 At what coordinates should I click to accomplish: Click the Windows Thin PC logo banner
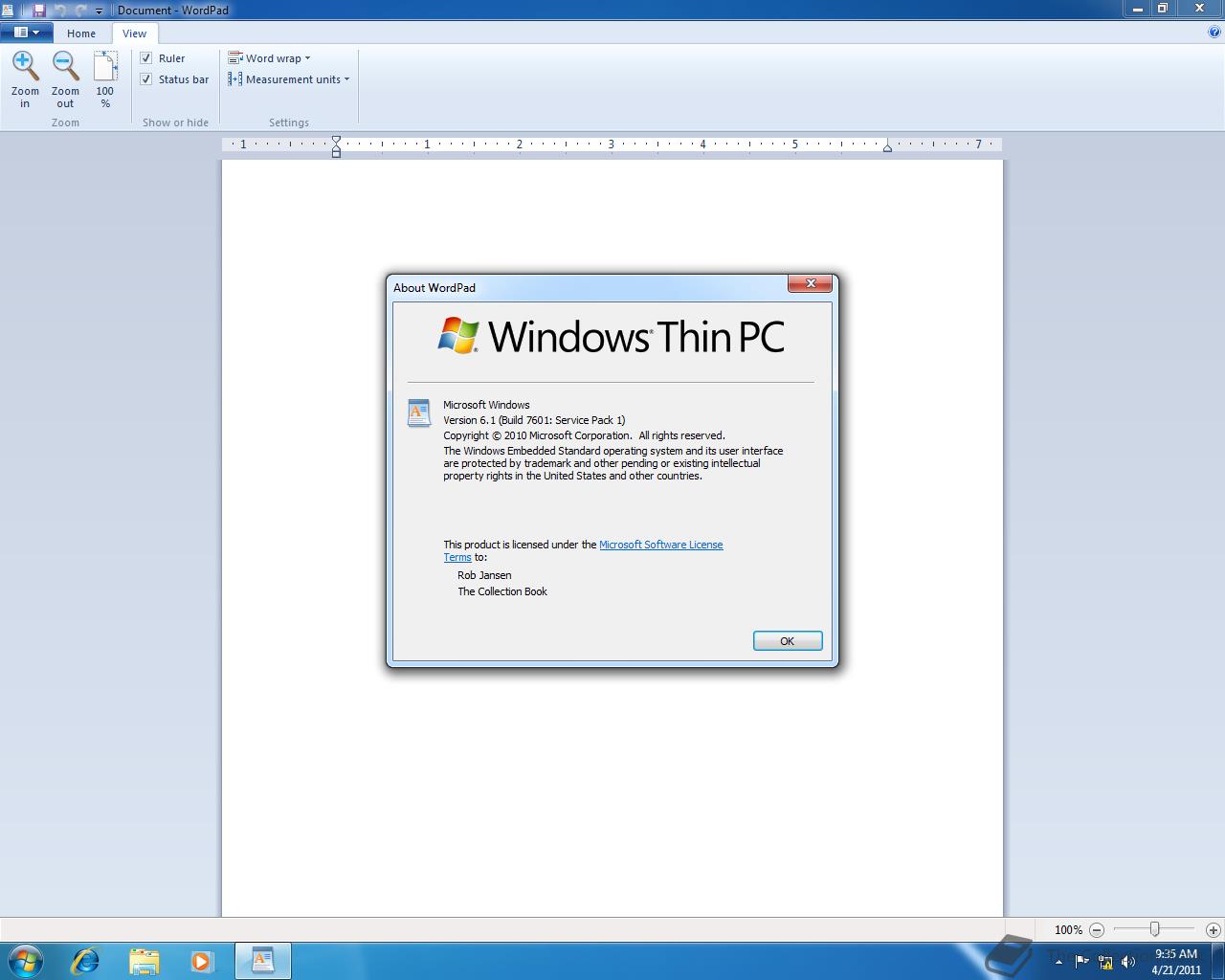click(x=611, y=337)
